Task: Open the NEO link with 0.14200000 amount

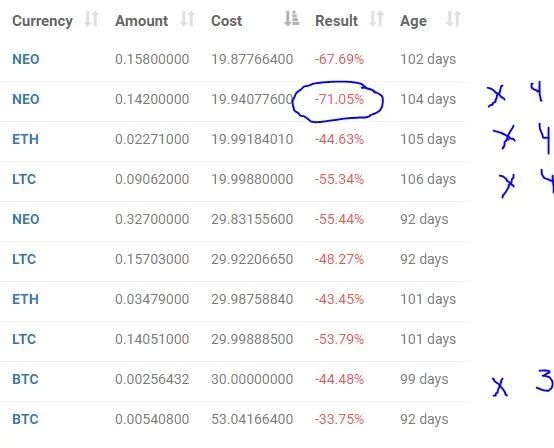Action: click(x=26, y=99)
